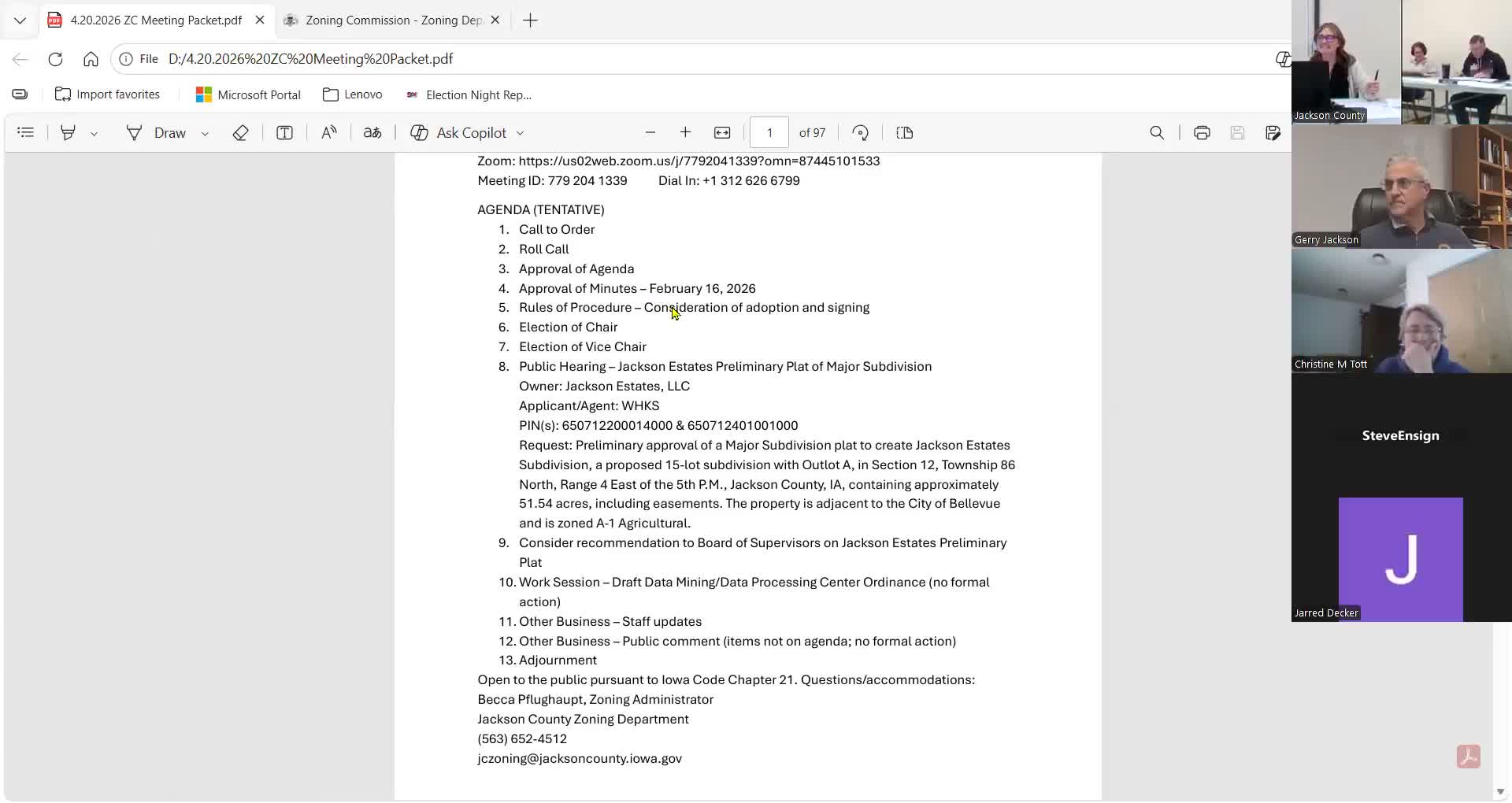
Task: Switch PDF page view layout
Action: 905,133
